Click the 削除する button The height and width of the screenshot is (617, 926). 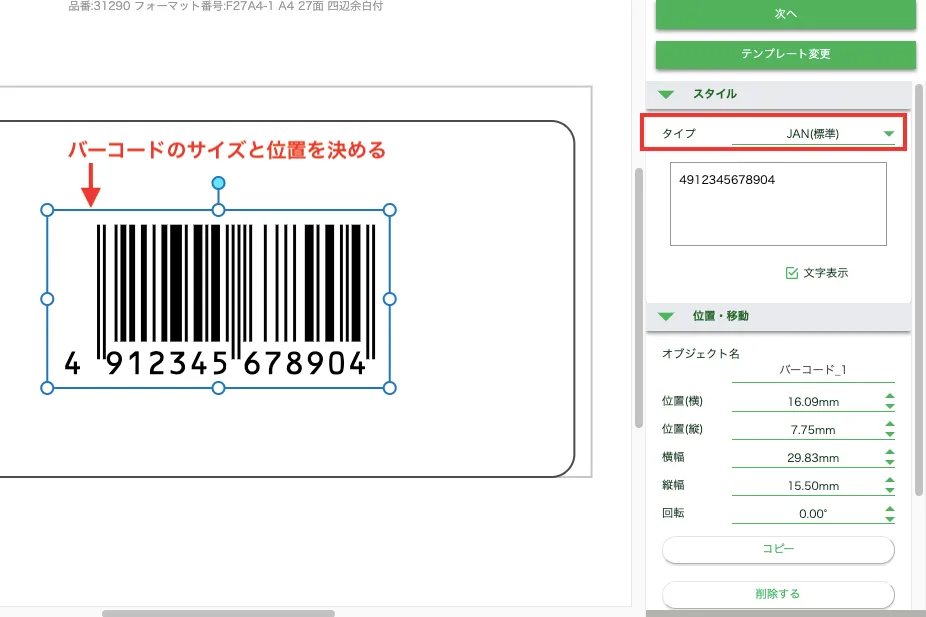[778, 594]
